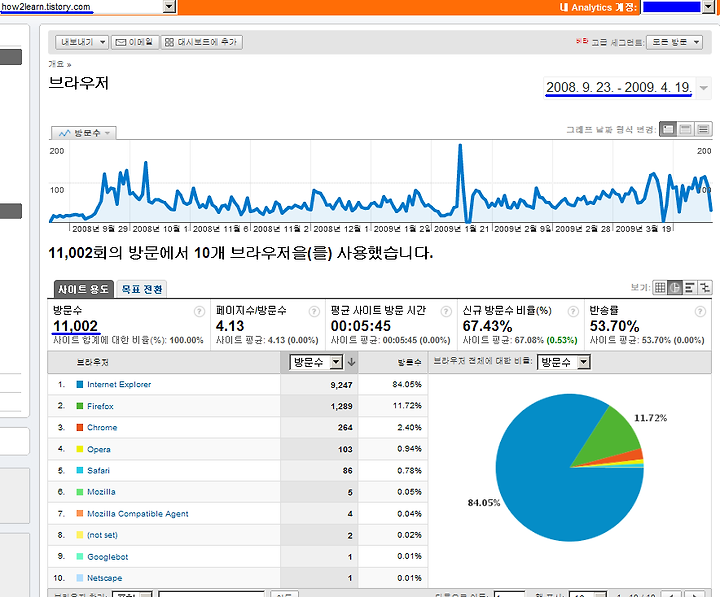Open the how2learn.tistory.com profile dropdown
This screenshot has height=597, width=720.
(169, 6)
